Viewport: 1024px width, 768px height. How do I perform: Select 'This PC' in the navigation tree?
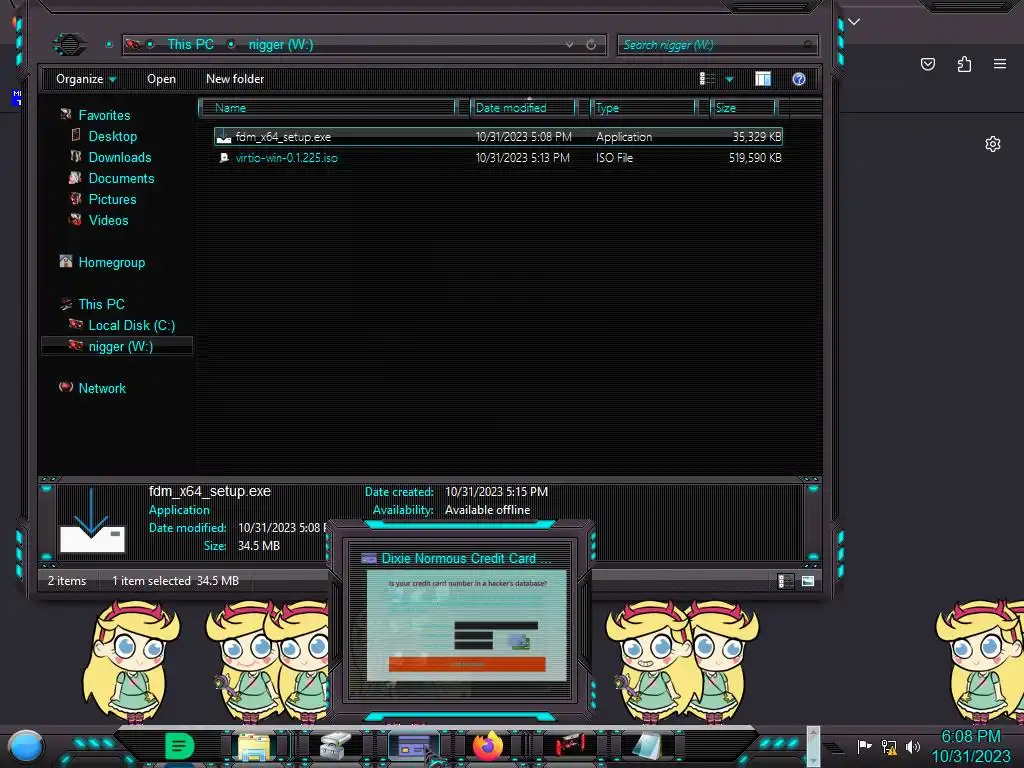[101, 304]
